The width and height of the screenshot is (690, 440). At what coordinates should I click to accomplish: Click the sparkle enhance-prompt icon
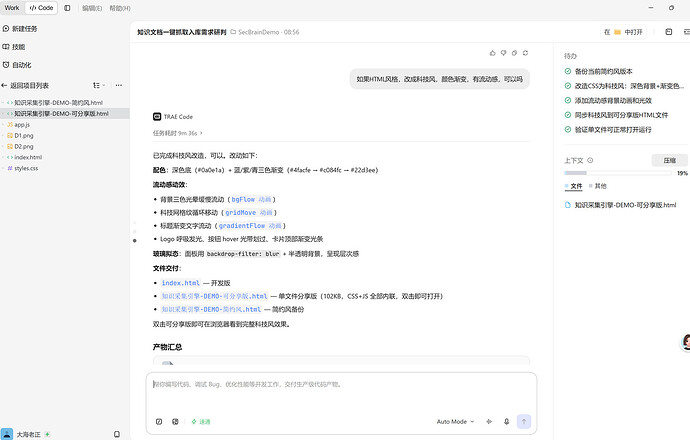(x=489, y=422)
